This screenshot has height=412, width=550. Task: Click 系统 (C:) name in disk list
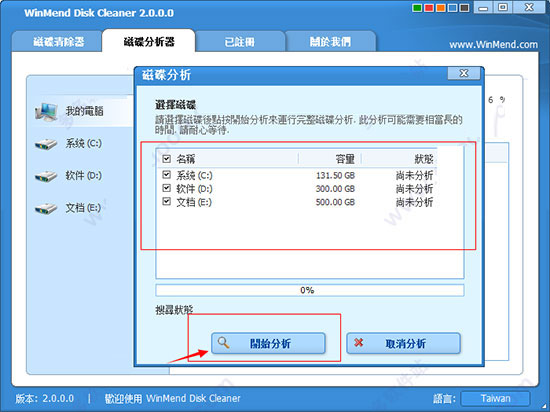click(x=194, y=175)
